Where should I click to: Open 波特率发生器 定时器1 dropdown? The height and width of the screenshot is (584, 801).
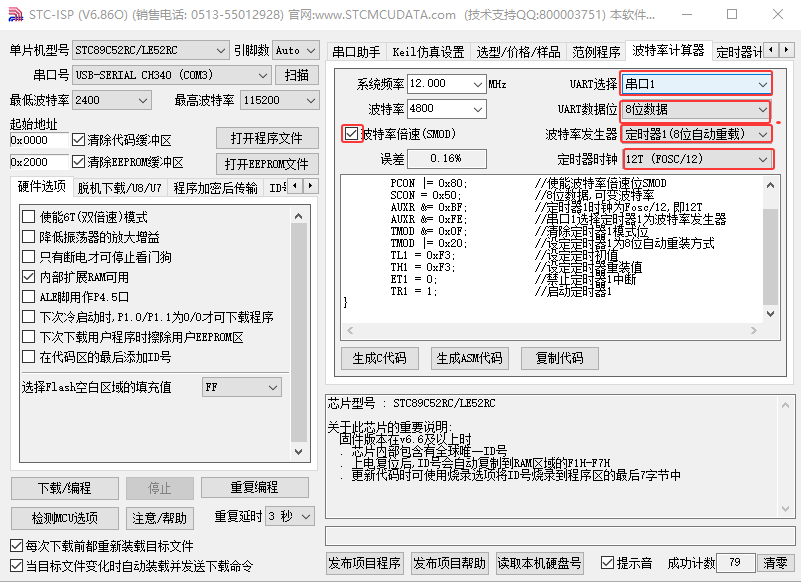pos(696,134)
